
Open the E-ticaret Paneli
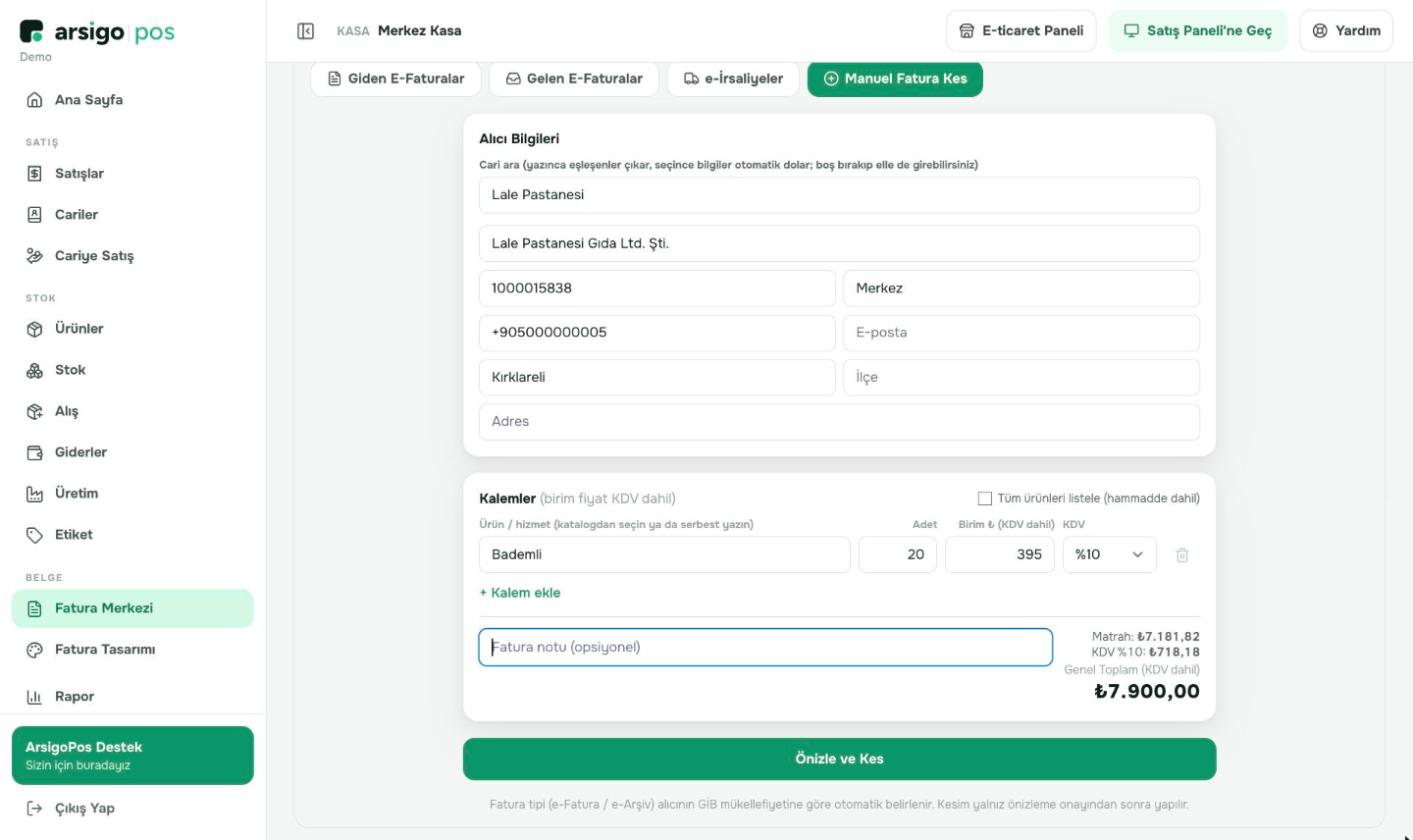coord(1021,31)
